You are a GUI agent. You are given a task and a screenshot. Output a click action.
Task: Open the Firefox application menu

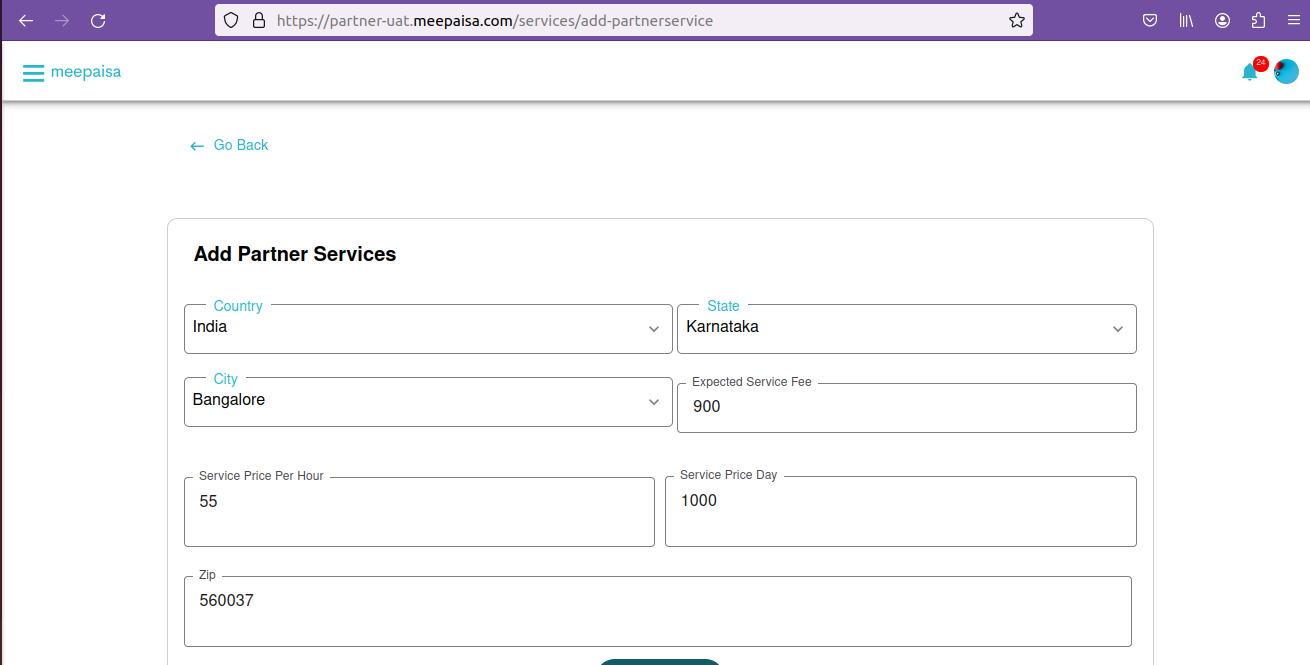click(x=1293, y=20)
